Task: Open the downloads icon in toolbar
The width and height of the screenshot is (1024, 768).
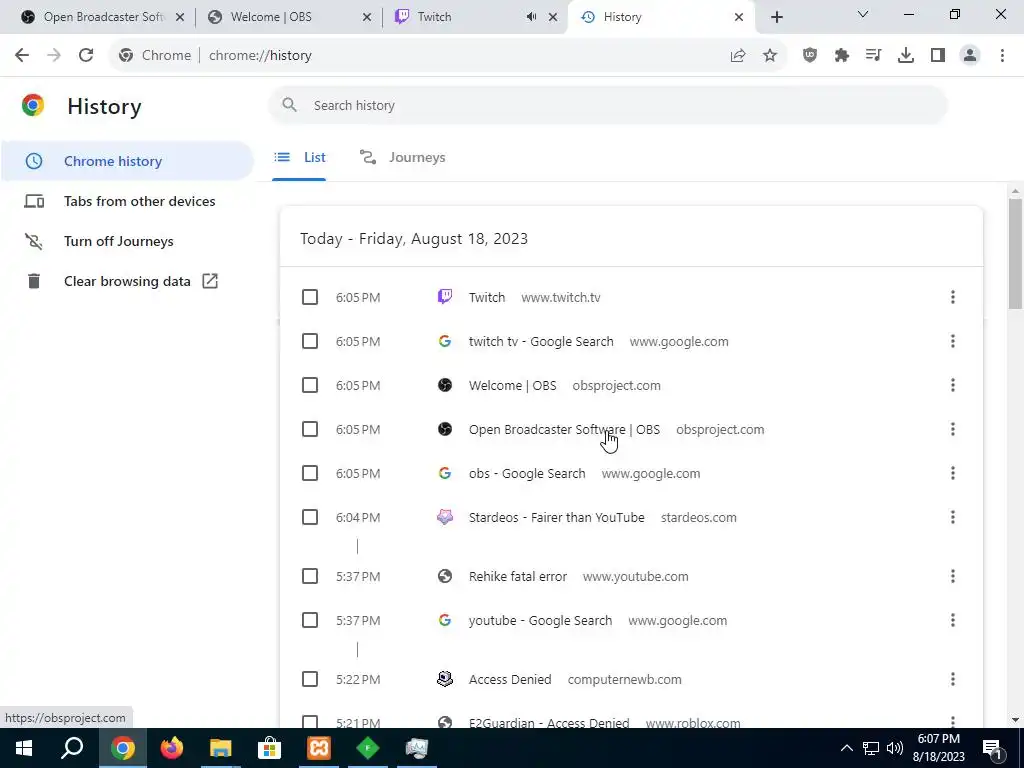Action: point(905,56)
